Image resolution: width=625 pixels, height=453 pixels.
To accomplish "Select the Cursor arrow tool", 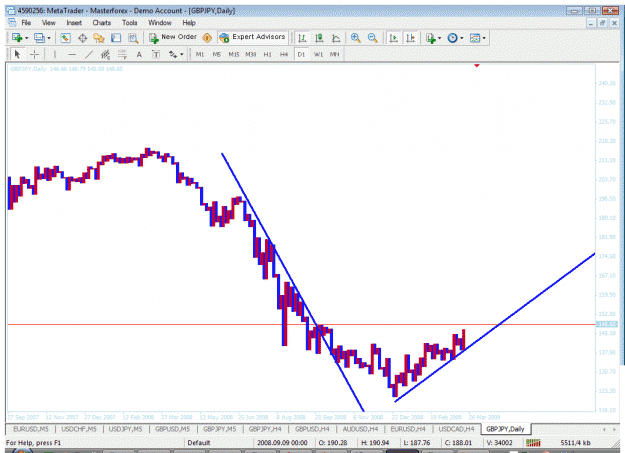I will click(x=17, y=54).
